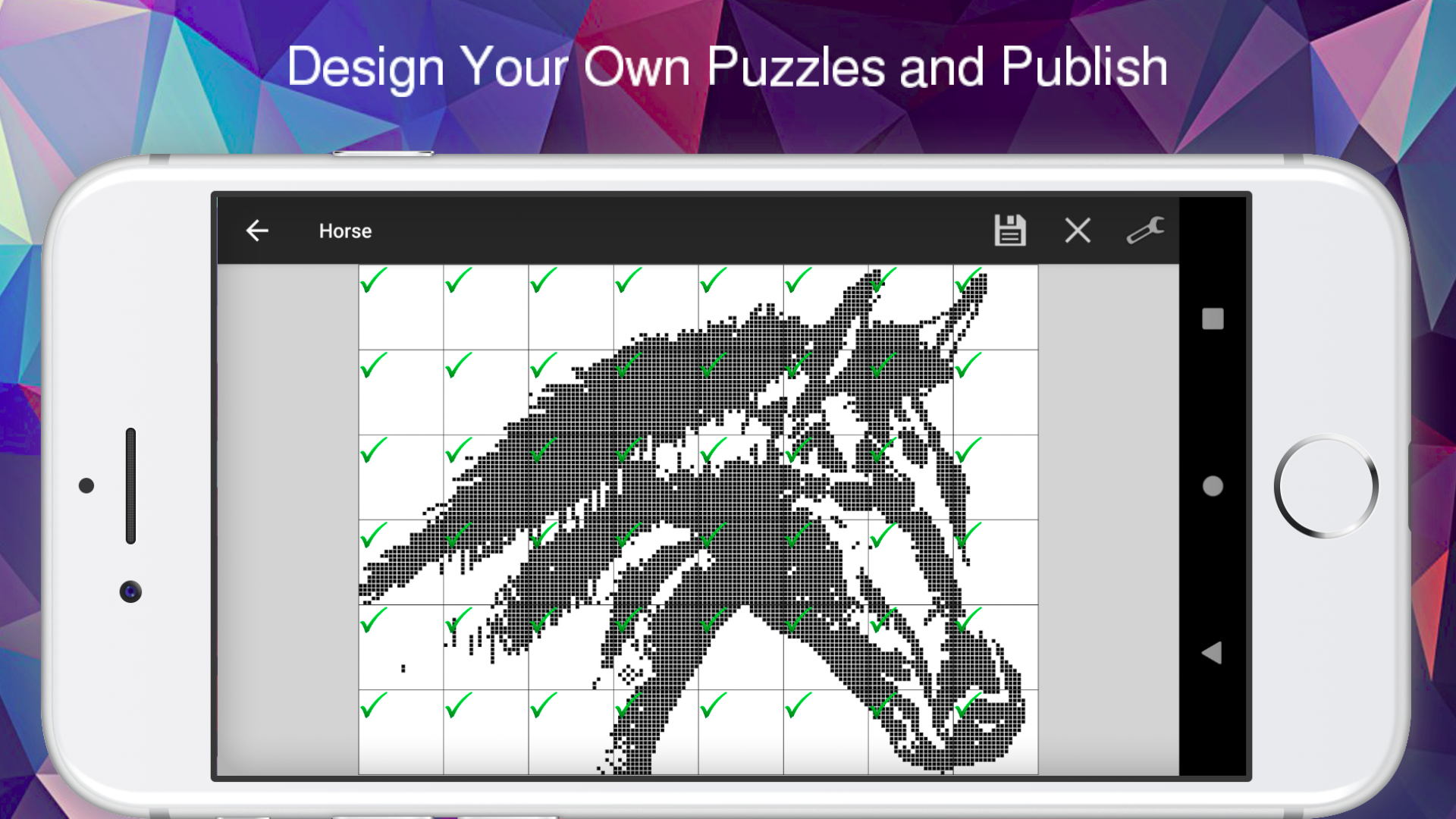
Task: Toggle the checkmark on the second-row leftmost section
Action: tap(372, 369)
